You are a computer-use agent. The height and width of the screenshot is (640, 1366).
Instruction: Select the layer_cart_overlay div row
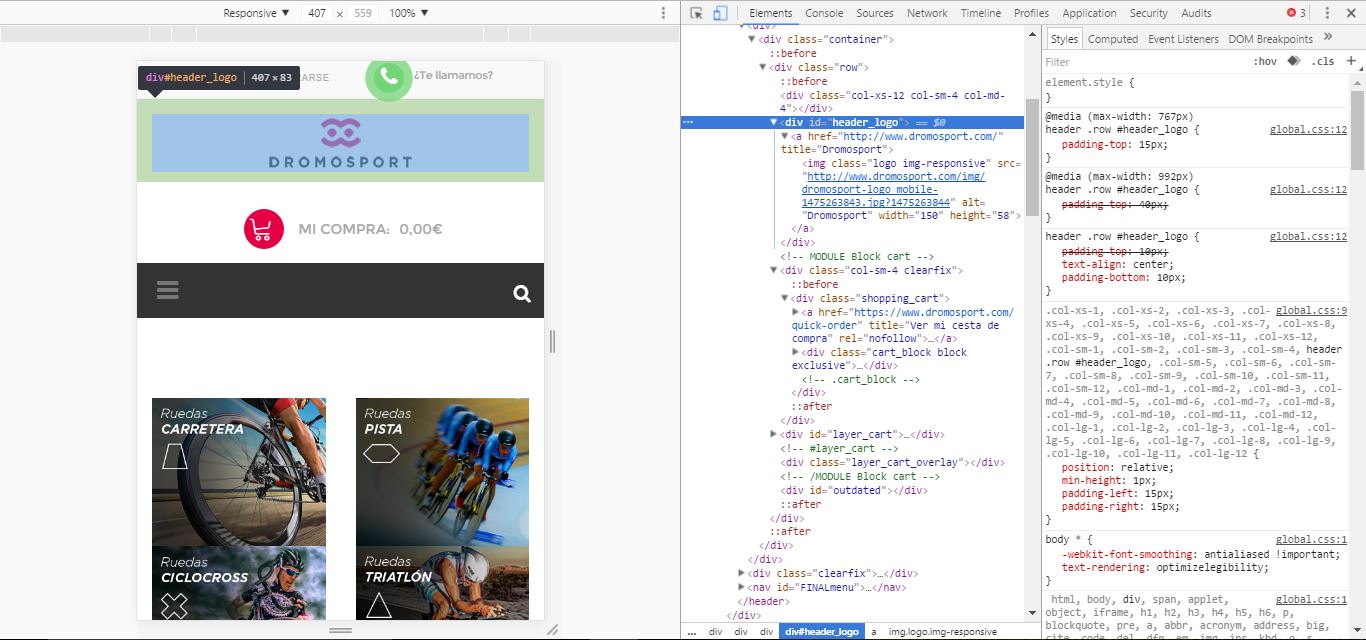tap(893, 462)
